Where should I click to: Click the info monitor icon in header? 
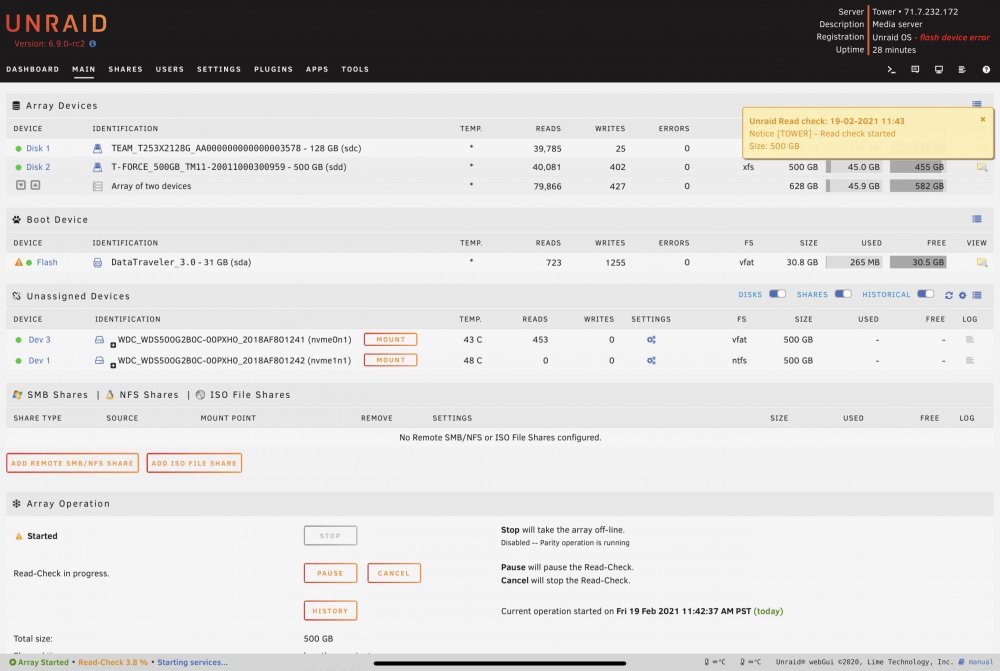pyautogui.click(x=939, y=70)
